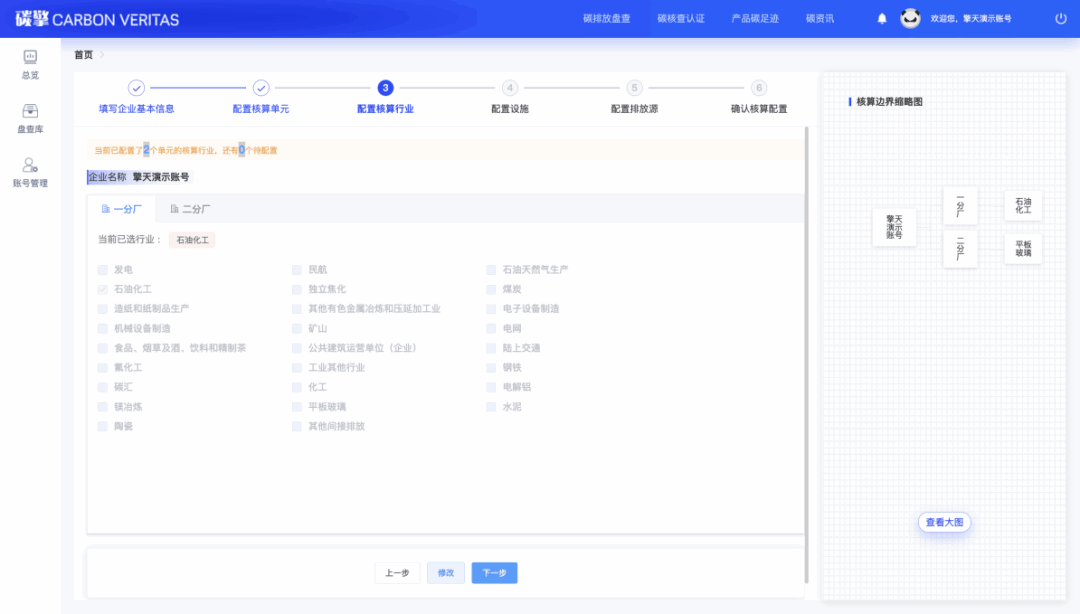Click step 5 circle 配置排放源
Screen dimensions: 1080x614
[x=634, y=88]
